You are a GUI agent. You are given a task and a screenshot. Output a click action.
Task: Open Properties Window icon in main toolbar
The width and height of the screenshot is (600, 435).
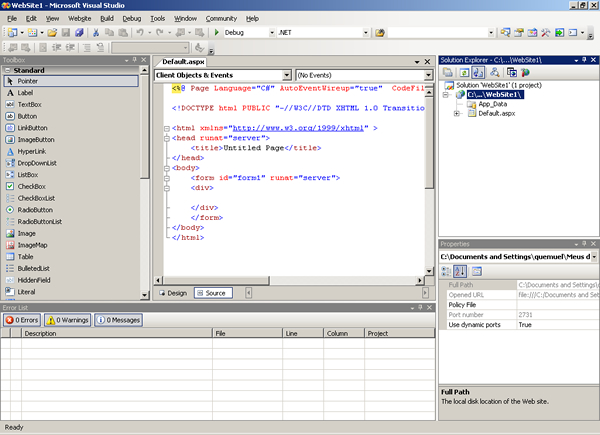click(x=519, y=33)
